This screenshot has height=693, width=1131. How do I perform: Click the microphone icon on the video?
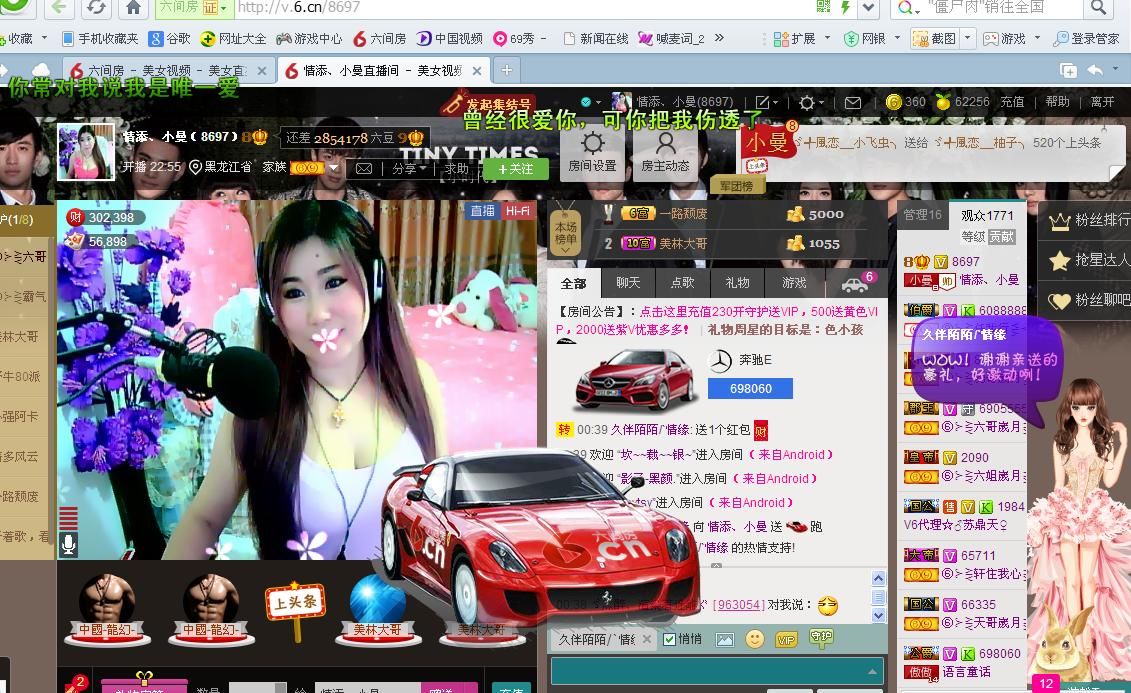tap(68, 544)
